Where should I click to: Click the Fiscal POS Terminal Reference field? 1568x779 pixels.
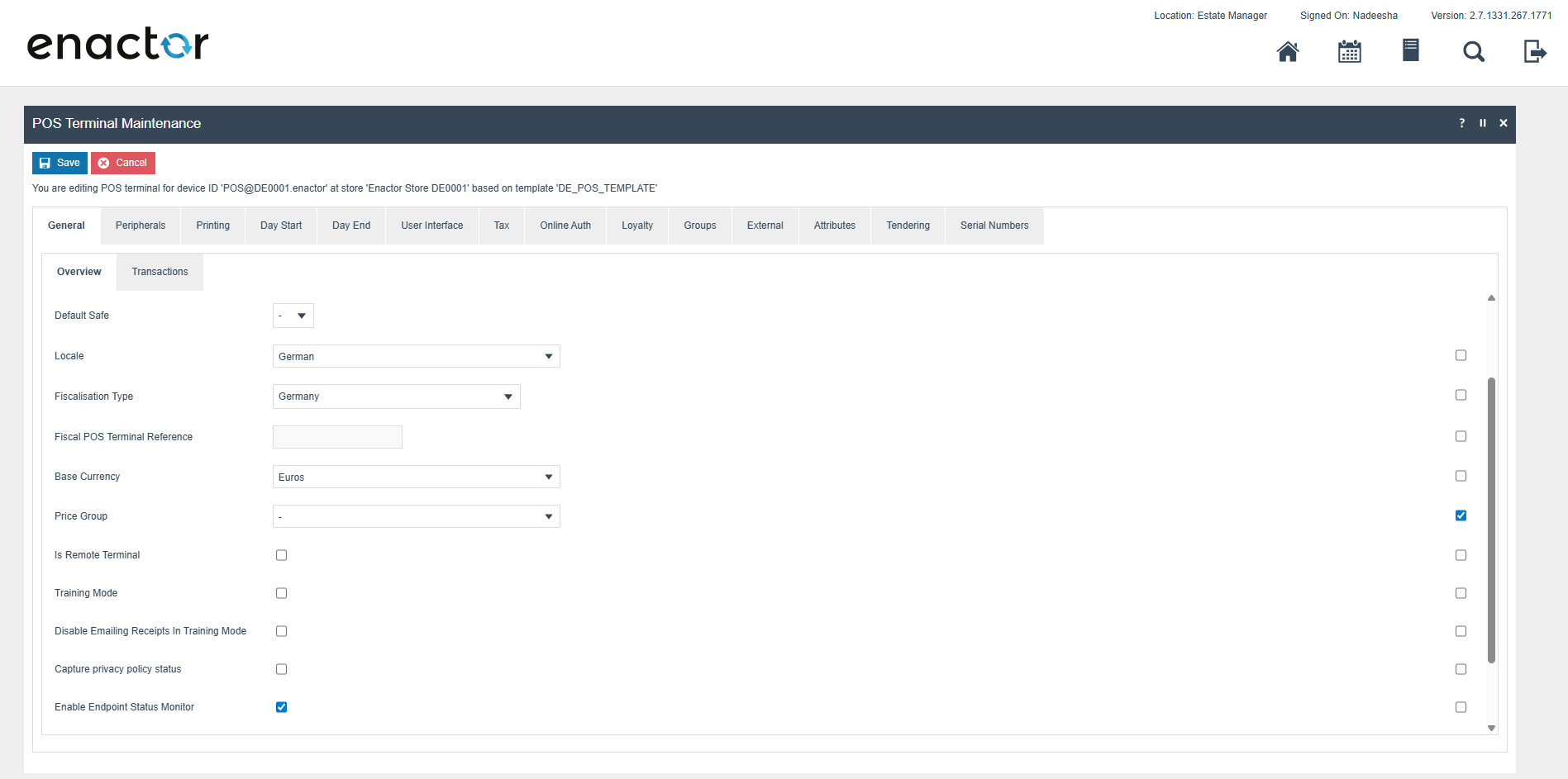coord(337,437)
